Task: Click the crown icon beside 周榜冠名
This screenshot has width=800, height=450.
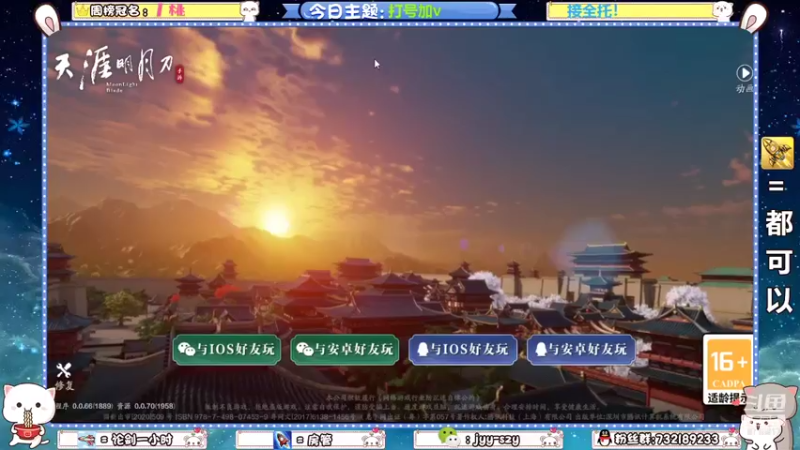Action: [81, 10]
